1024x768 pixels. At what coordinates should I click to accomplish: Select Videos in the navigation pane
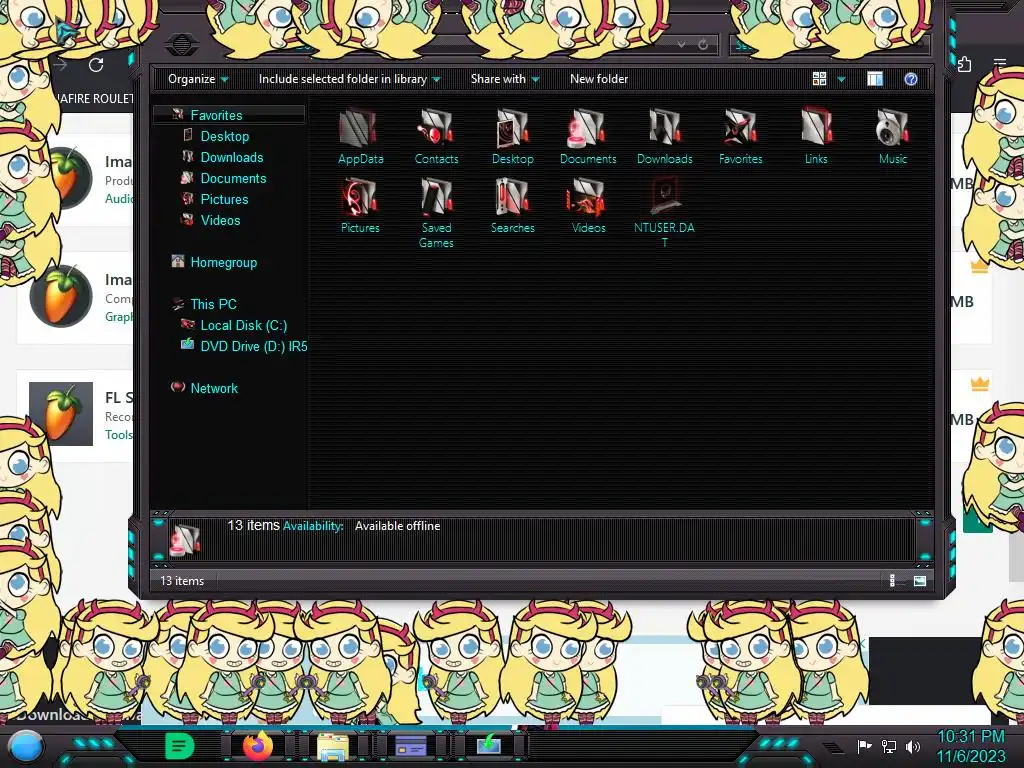(x=220, y=220)
